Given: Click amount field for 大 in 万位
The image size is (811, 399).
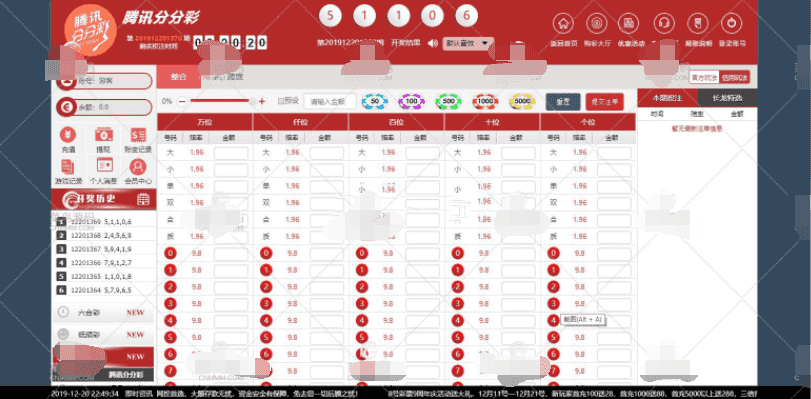Looking at the screenshot, I should [231, 153].
